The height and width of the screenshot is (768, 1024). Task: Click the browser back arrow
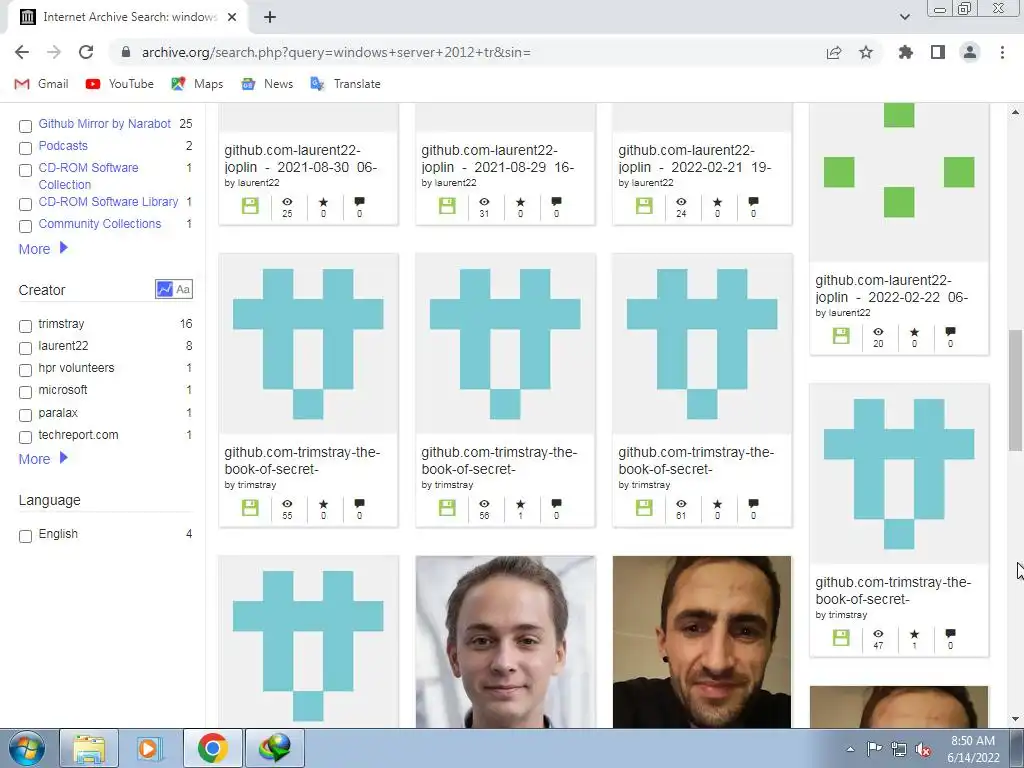click(x=22, y=52)
